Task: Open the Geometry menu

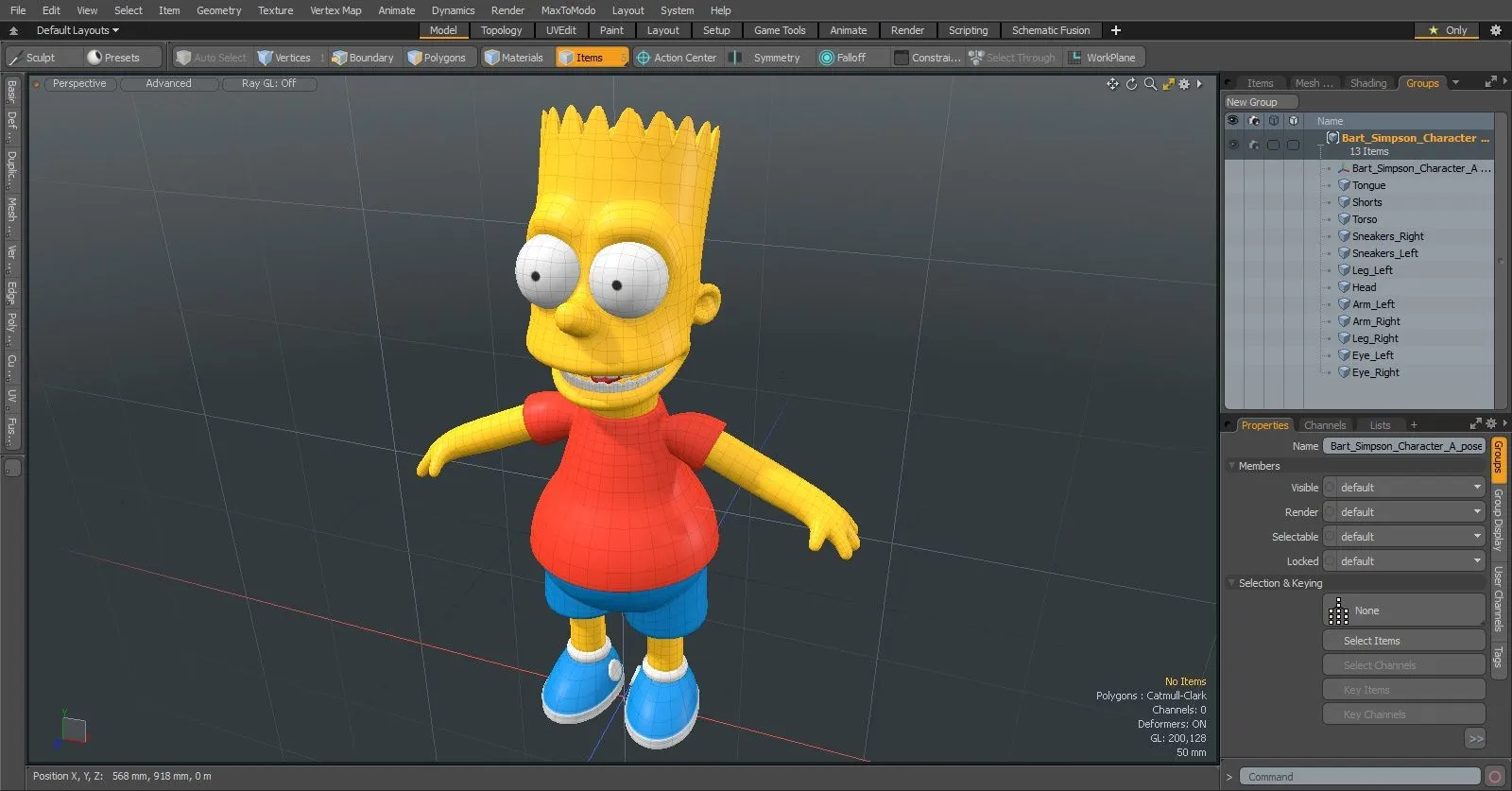Action: pos(218,10)
